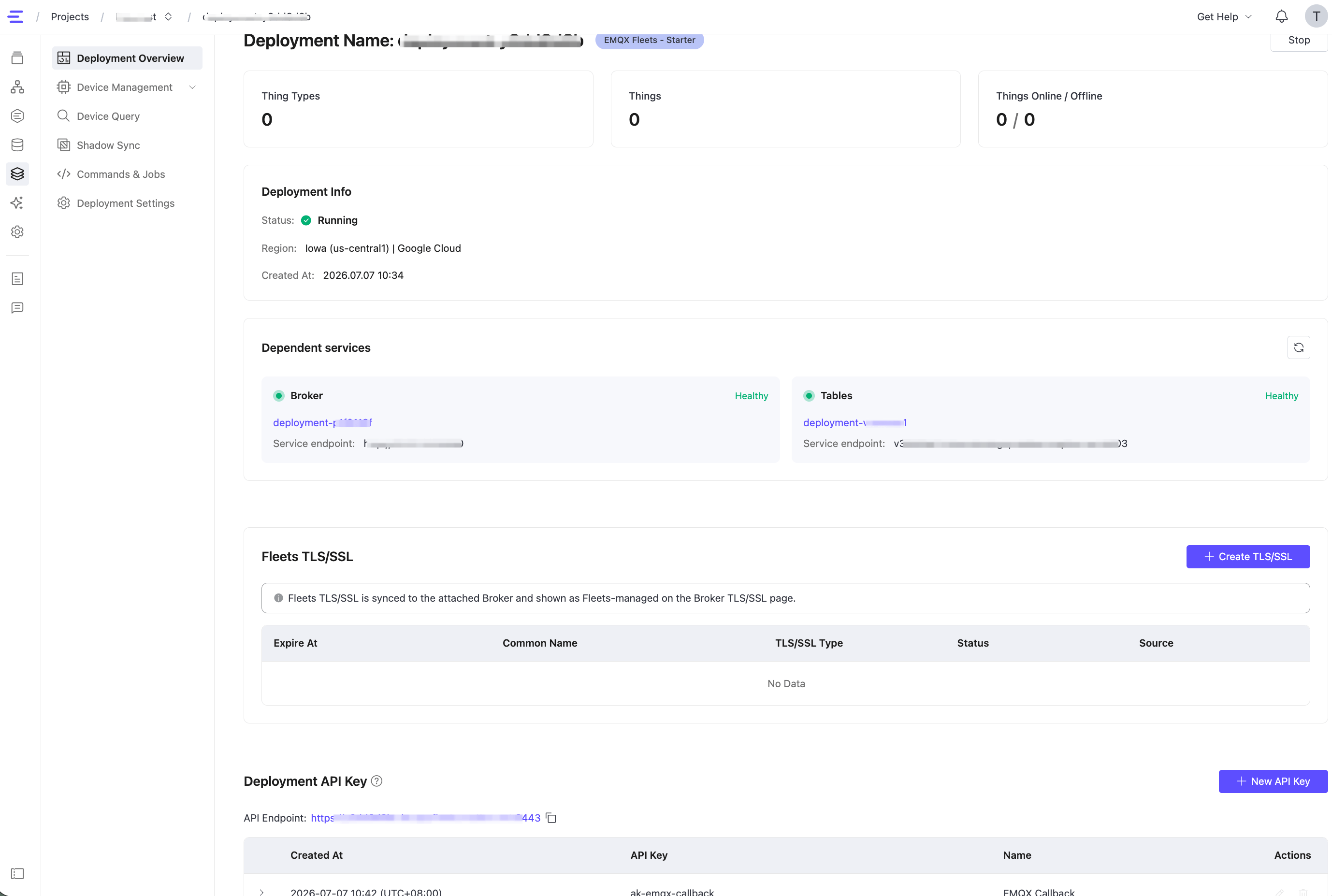Select the Running status text
Screen dimensions: 1332x896
[337, 220]
